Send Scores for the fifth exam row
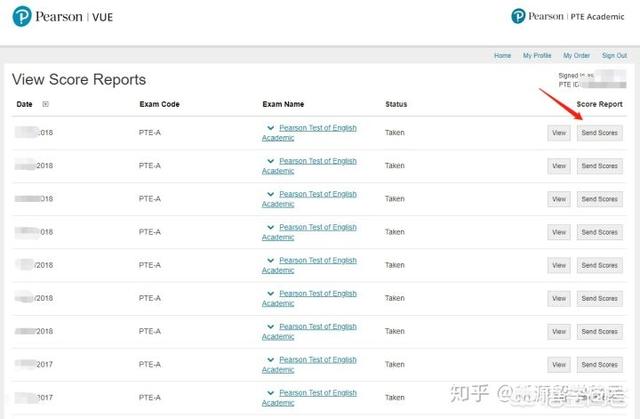640x419 pixels. 600,265
